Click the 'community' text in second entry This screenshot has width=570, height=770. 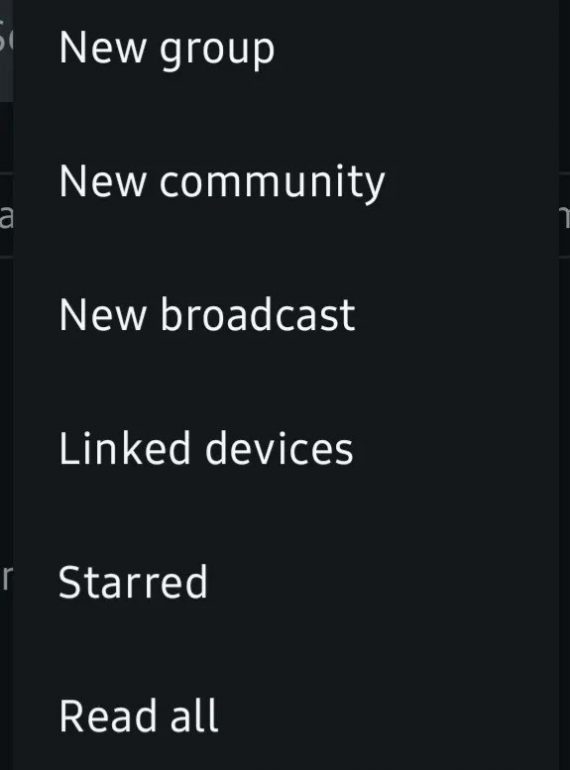(x=272, y=184)
